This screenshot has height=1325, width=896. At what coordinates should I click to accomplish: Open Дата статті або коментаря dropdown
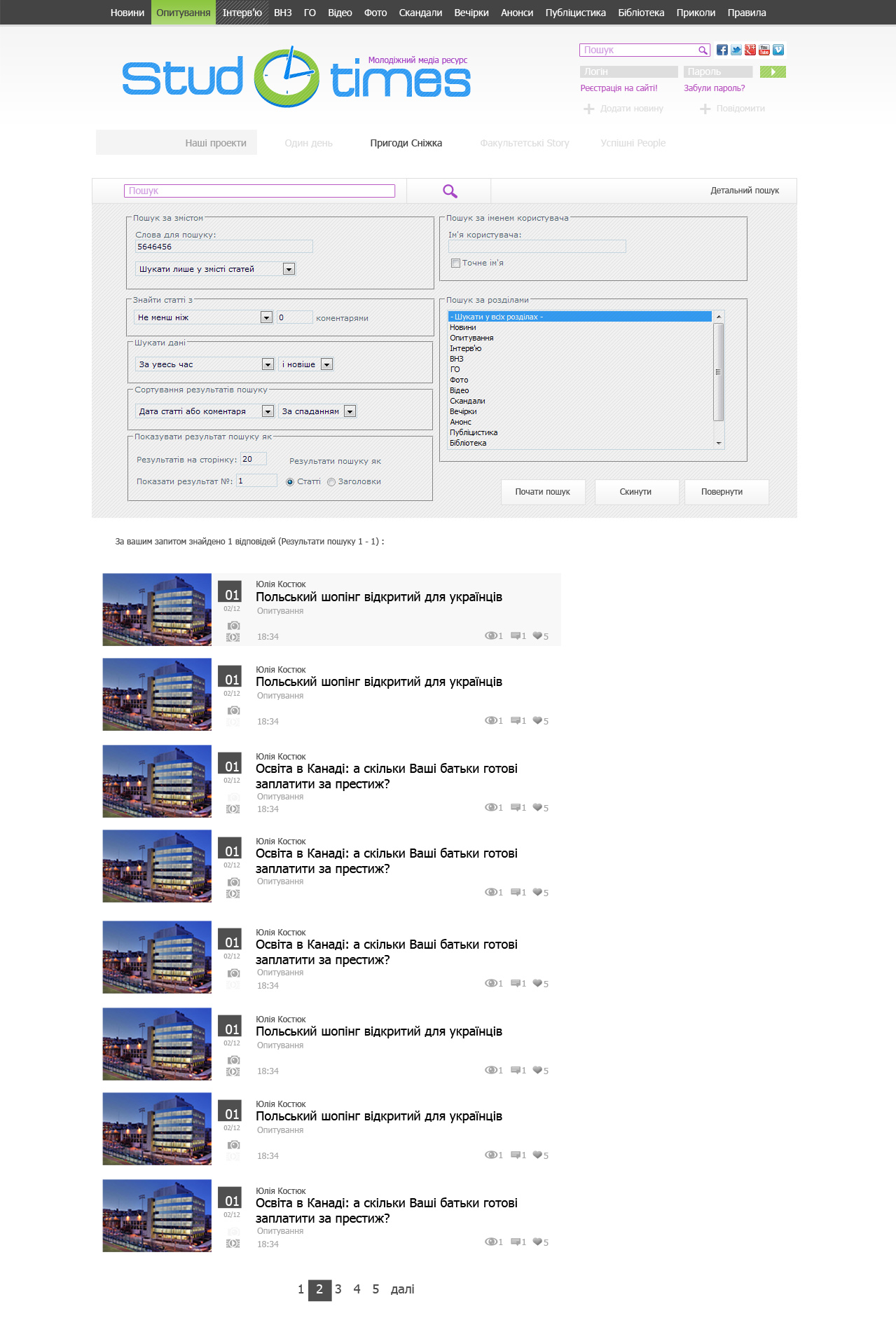[x=205, y=411]
